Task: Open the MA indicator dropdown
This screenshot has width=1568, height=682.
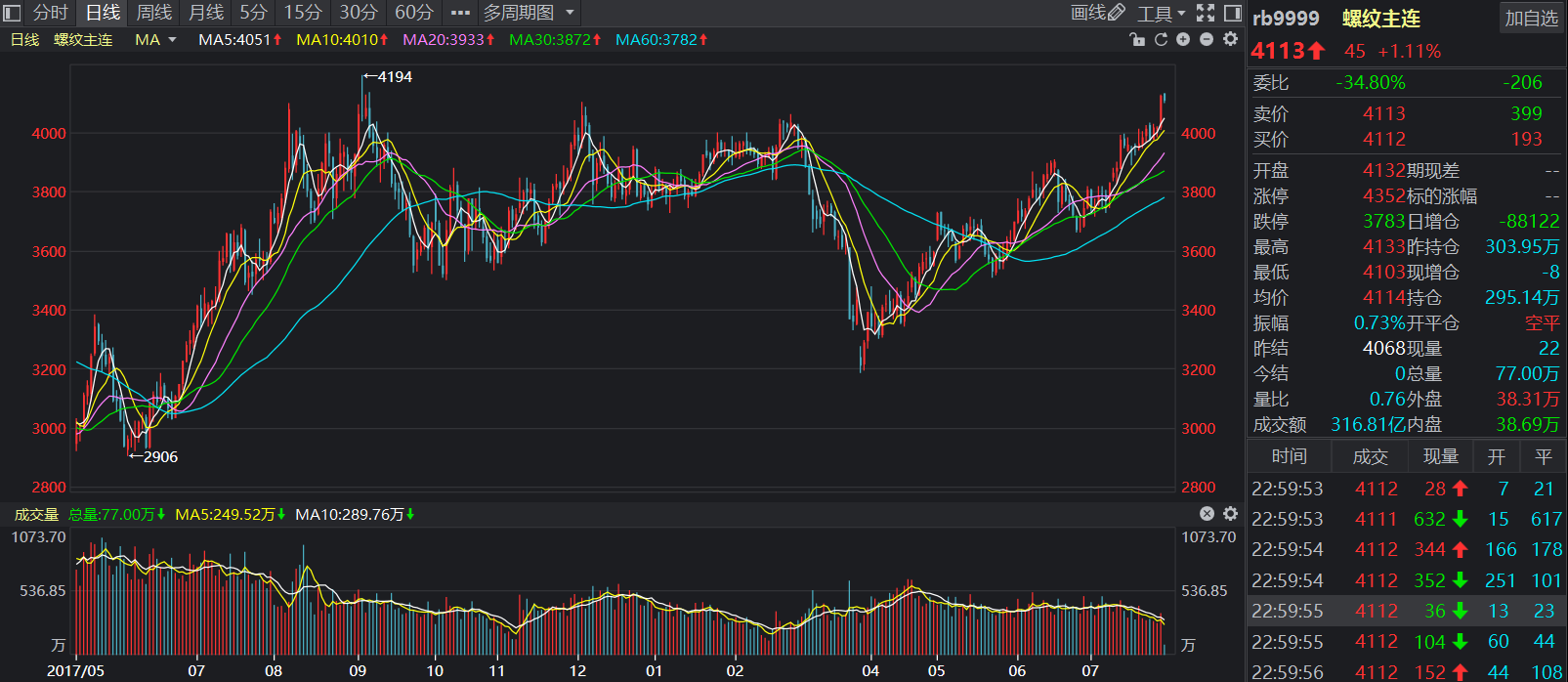Action: coord(155,40)
